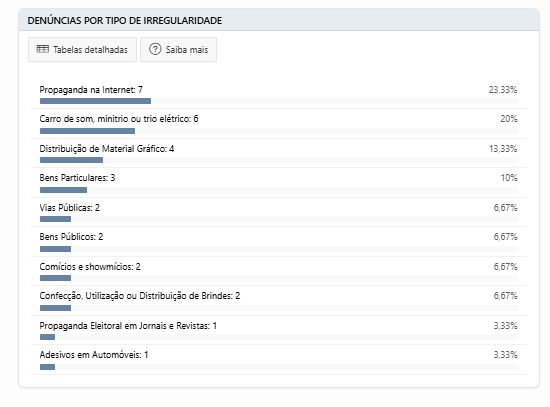Click Propaganda Eleitoral em Jornais e Revistas
Image resolution: width=550 pixels, height=407 pixels.
128,326
